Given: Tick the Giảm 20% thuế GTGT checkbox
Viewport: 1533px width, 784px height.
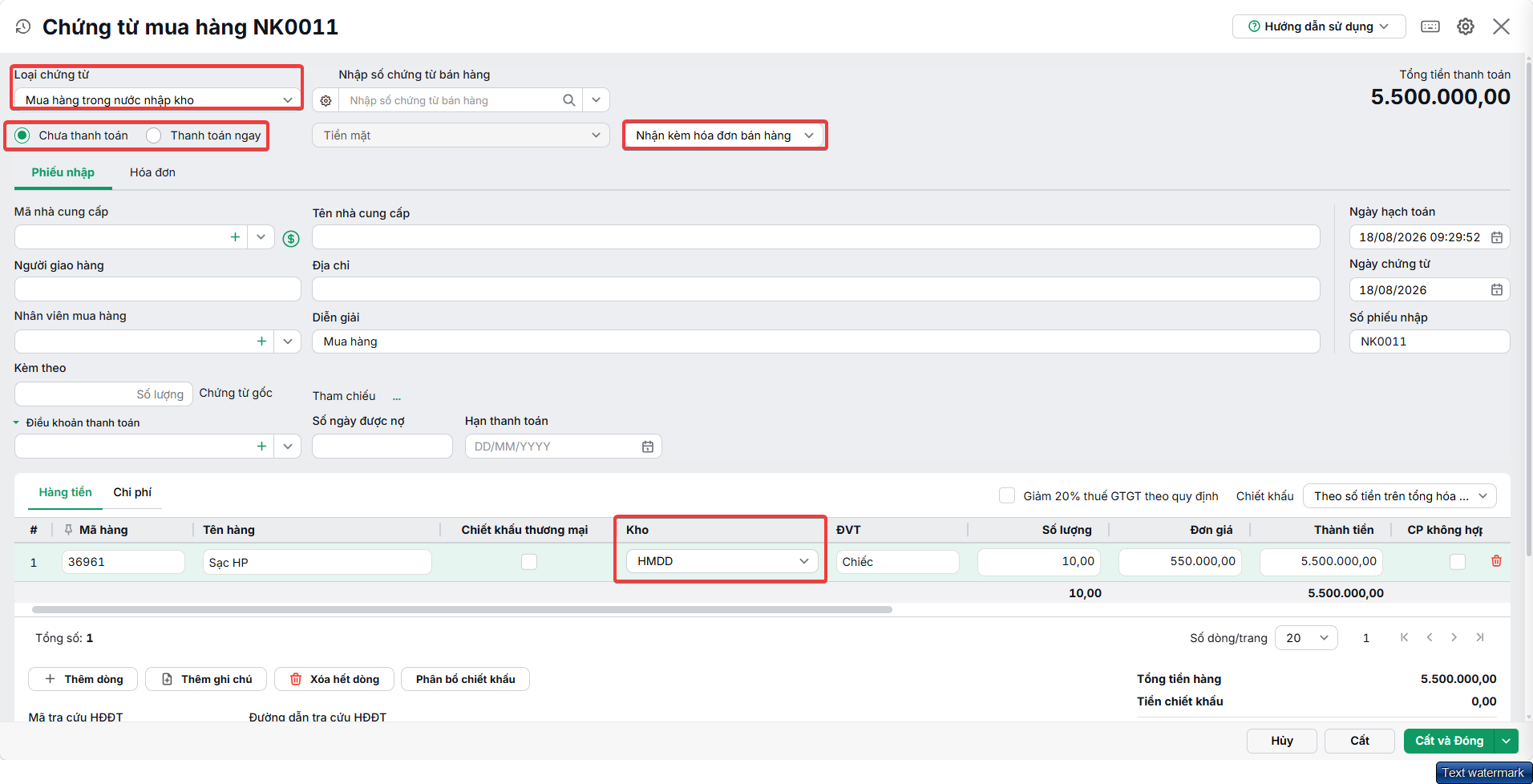Looking at the screenshot, I should click(1007, 495).
